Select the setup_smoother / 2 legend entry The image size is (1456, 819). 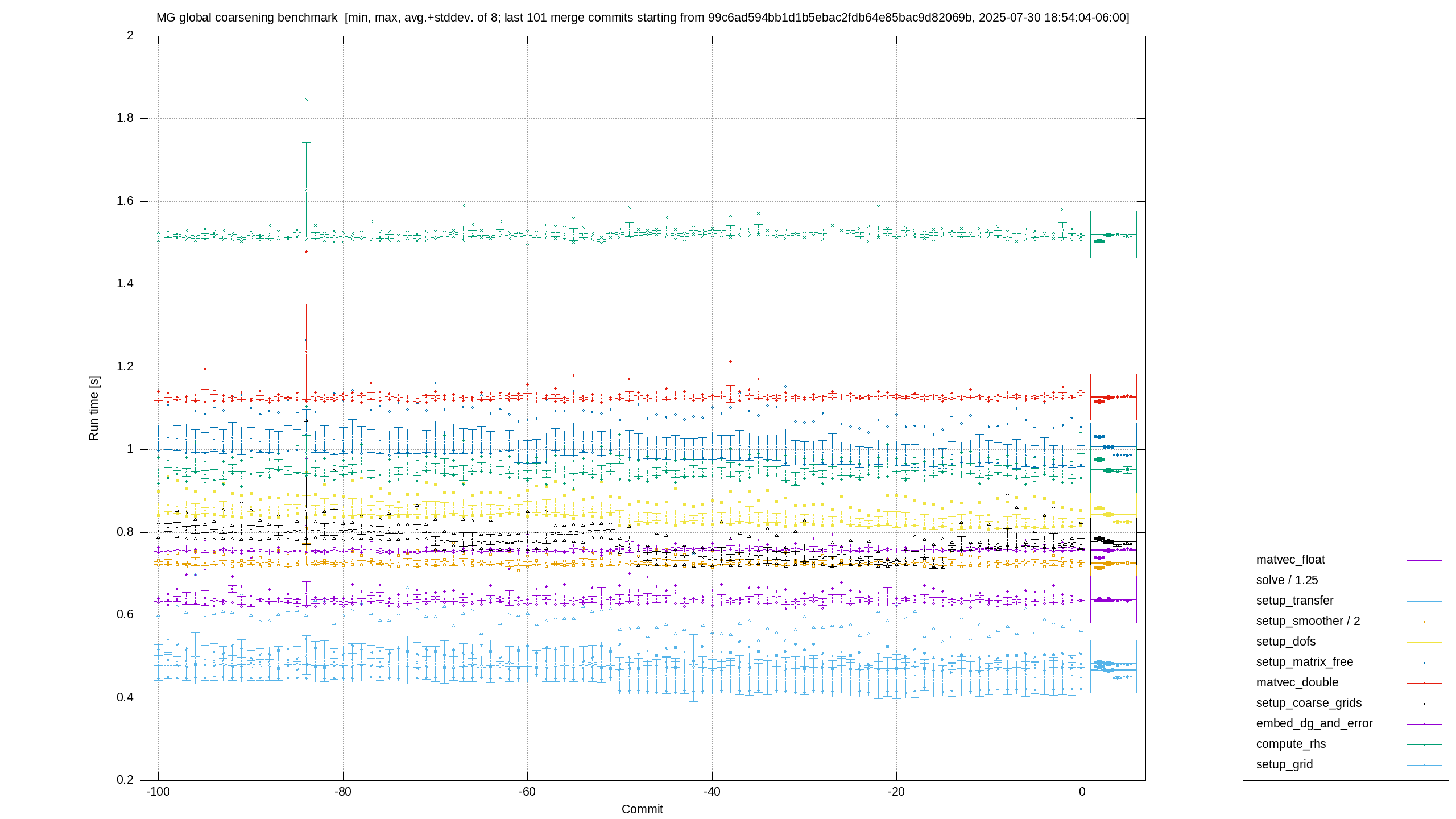point(1308,621)
